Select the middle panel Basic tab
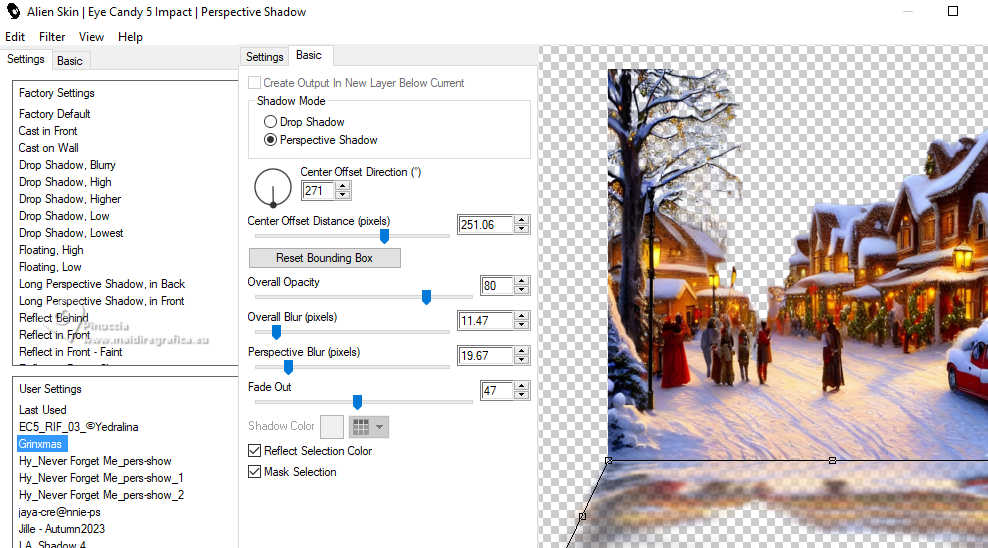This screenshot has height=548, width=988. coord(309,55)
